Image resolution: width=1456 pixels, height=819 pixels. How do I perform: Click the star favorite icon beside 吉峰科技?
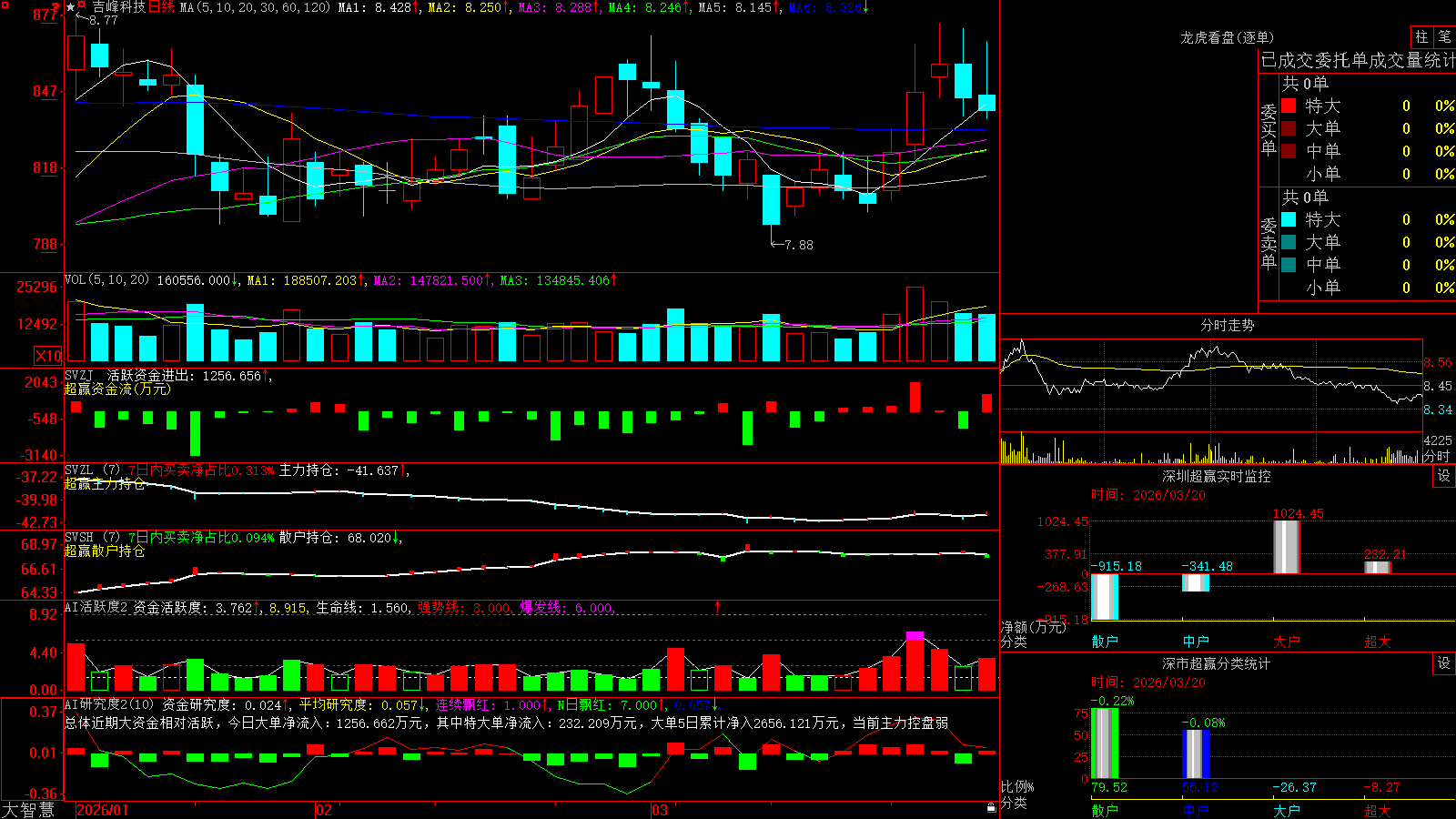pos(70,7)
